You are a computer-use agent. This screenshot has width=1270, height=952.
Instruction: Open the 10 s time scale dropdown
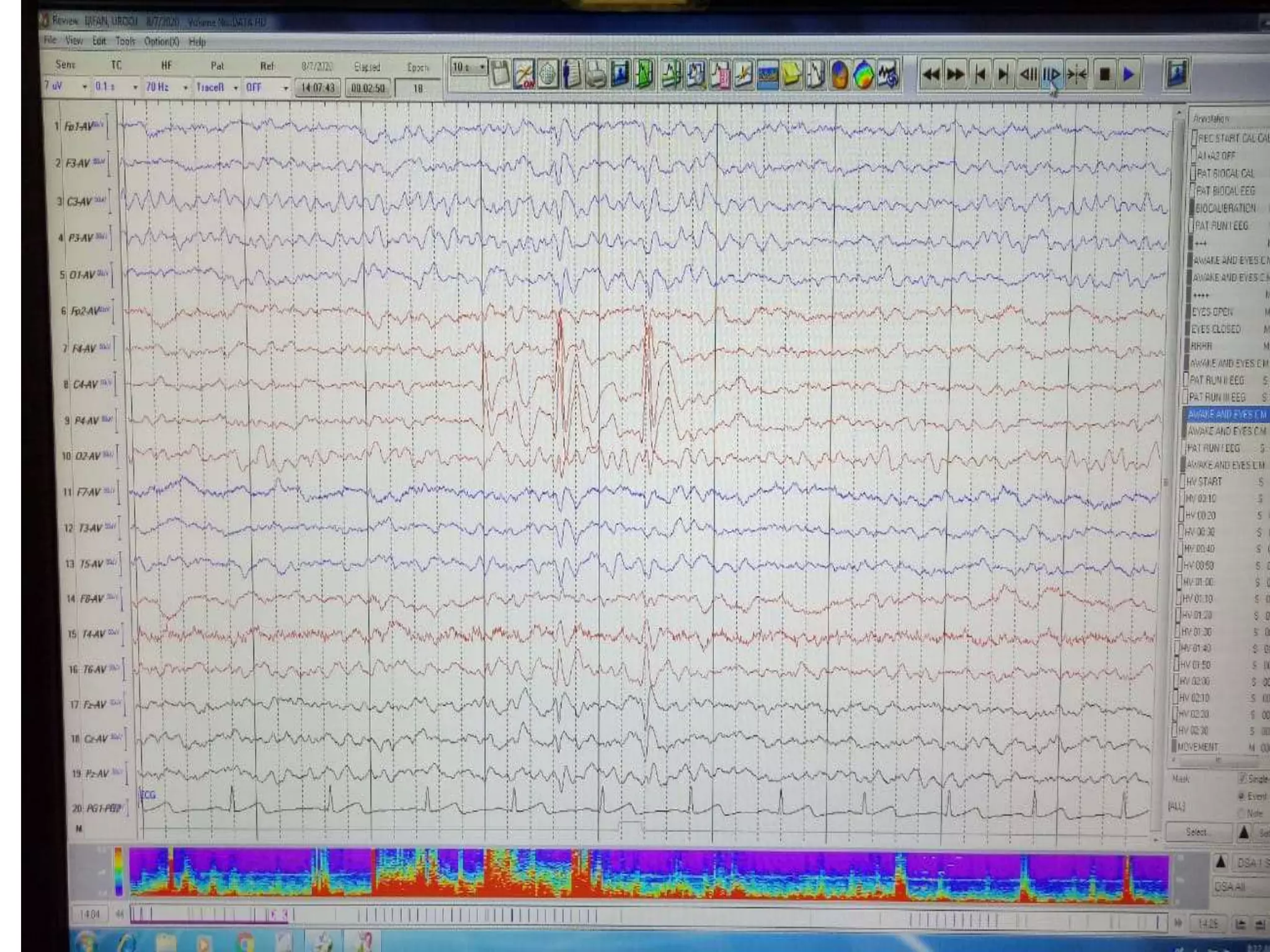coord(482,67)
